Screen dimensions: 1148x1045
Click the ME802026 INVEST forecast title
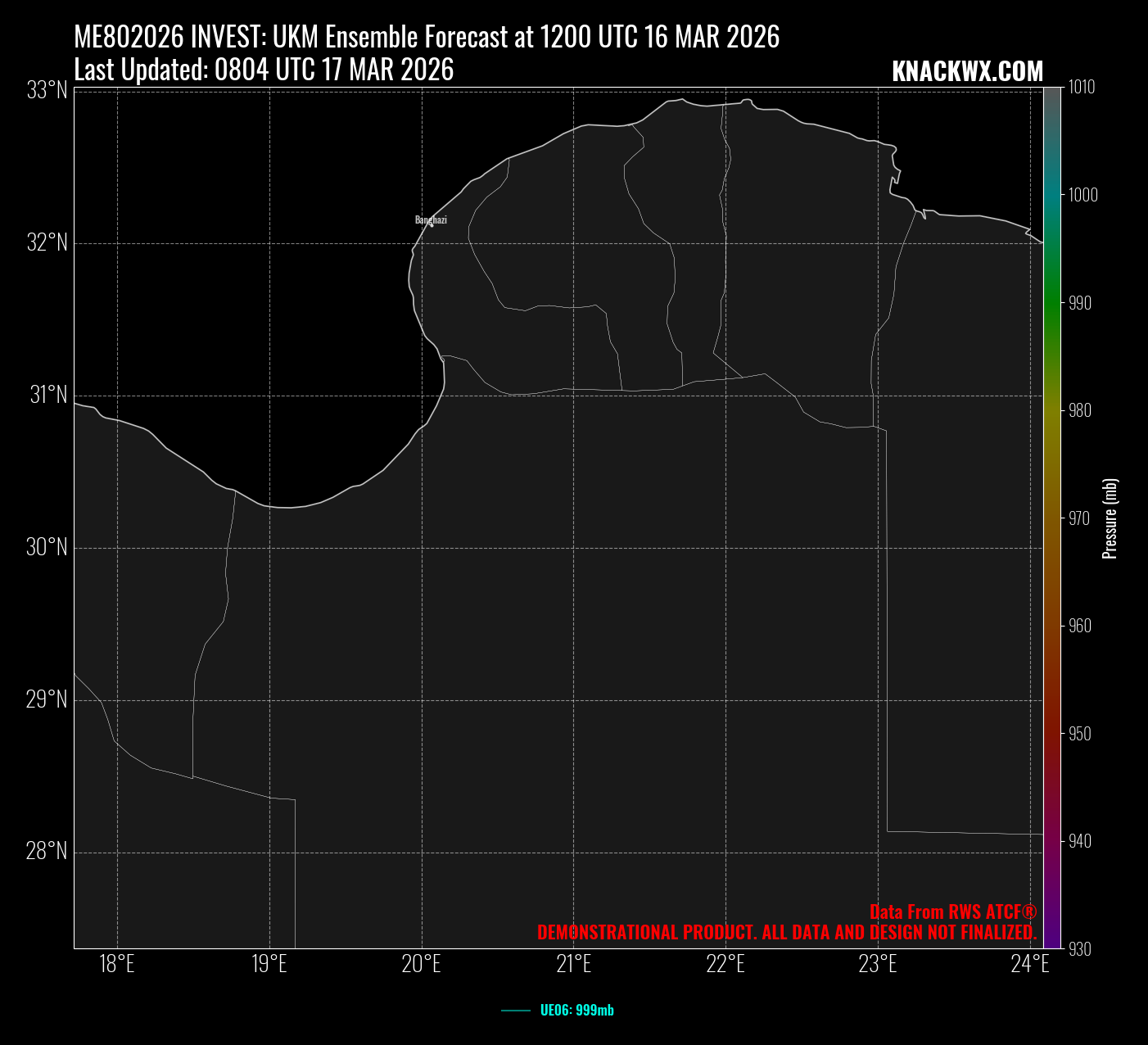coord(426,37)
